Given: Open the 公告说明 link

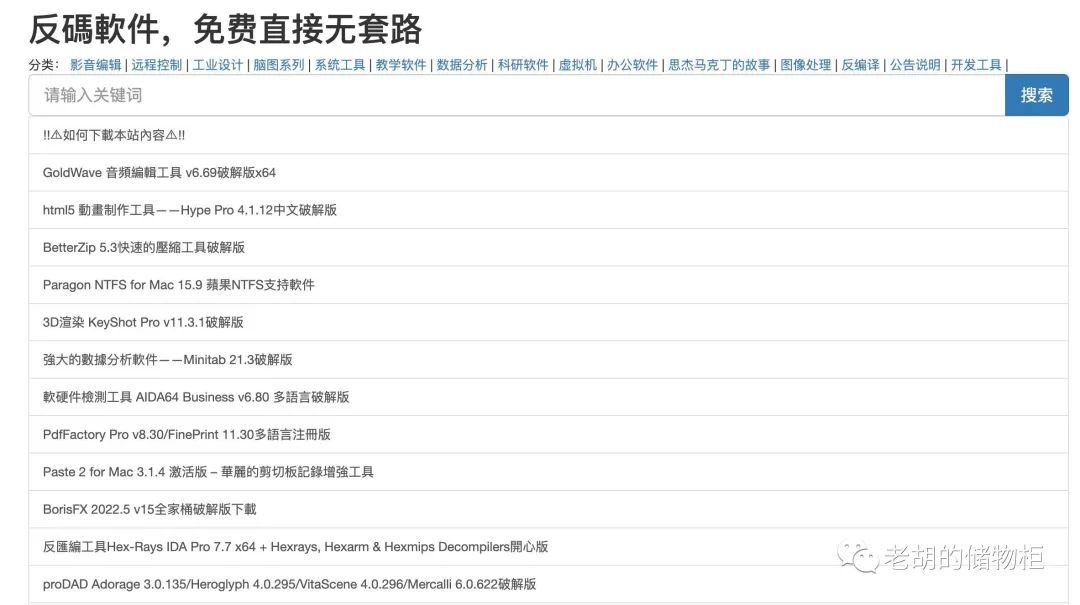Looking at the screenshot, I should coord(915,65).
